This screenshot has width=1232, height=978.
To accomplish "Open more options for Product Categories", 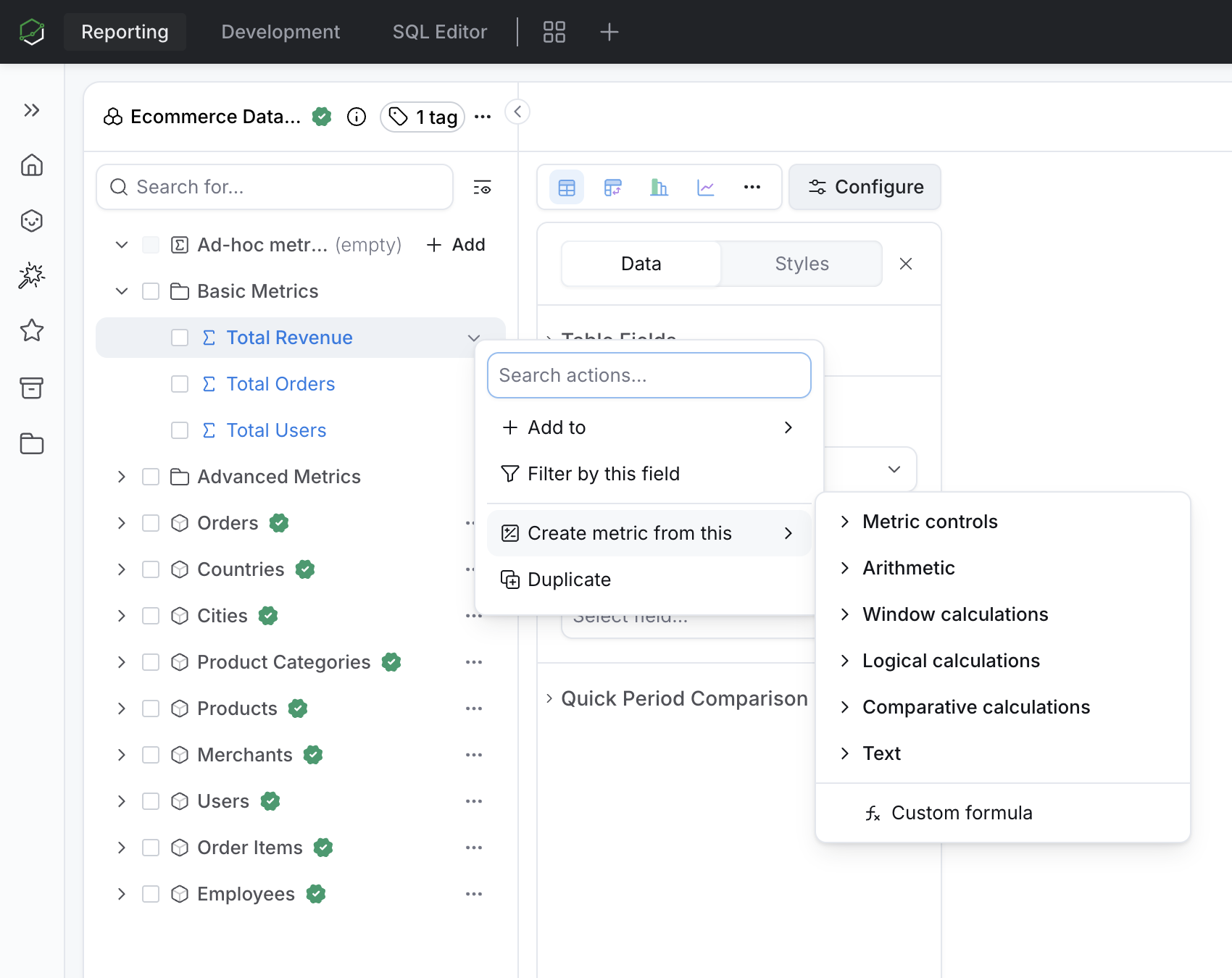I will [x=474, y=662].
